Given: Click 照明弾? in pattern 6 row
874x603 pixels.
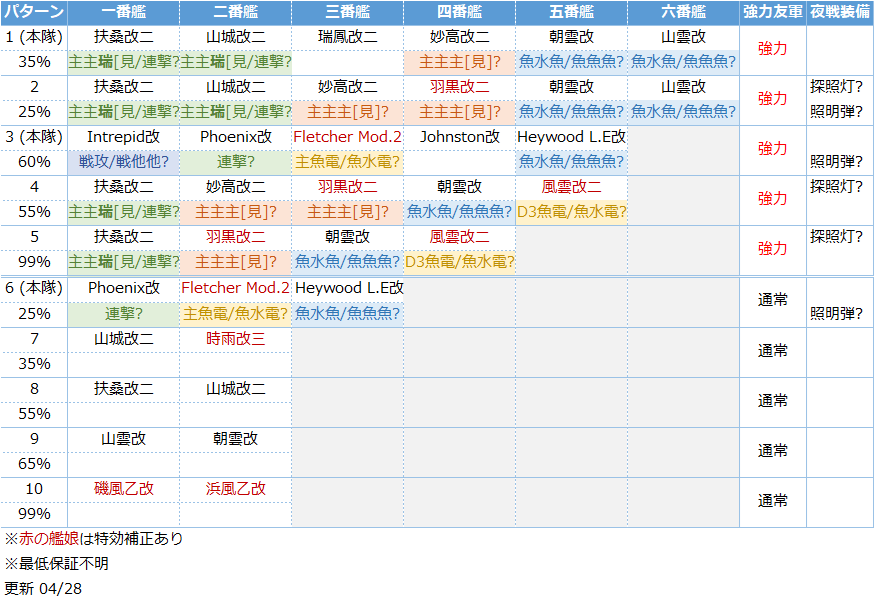Looking at the screenshot, I should (x=836, y=314).
